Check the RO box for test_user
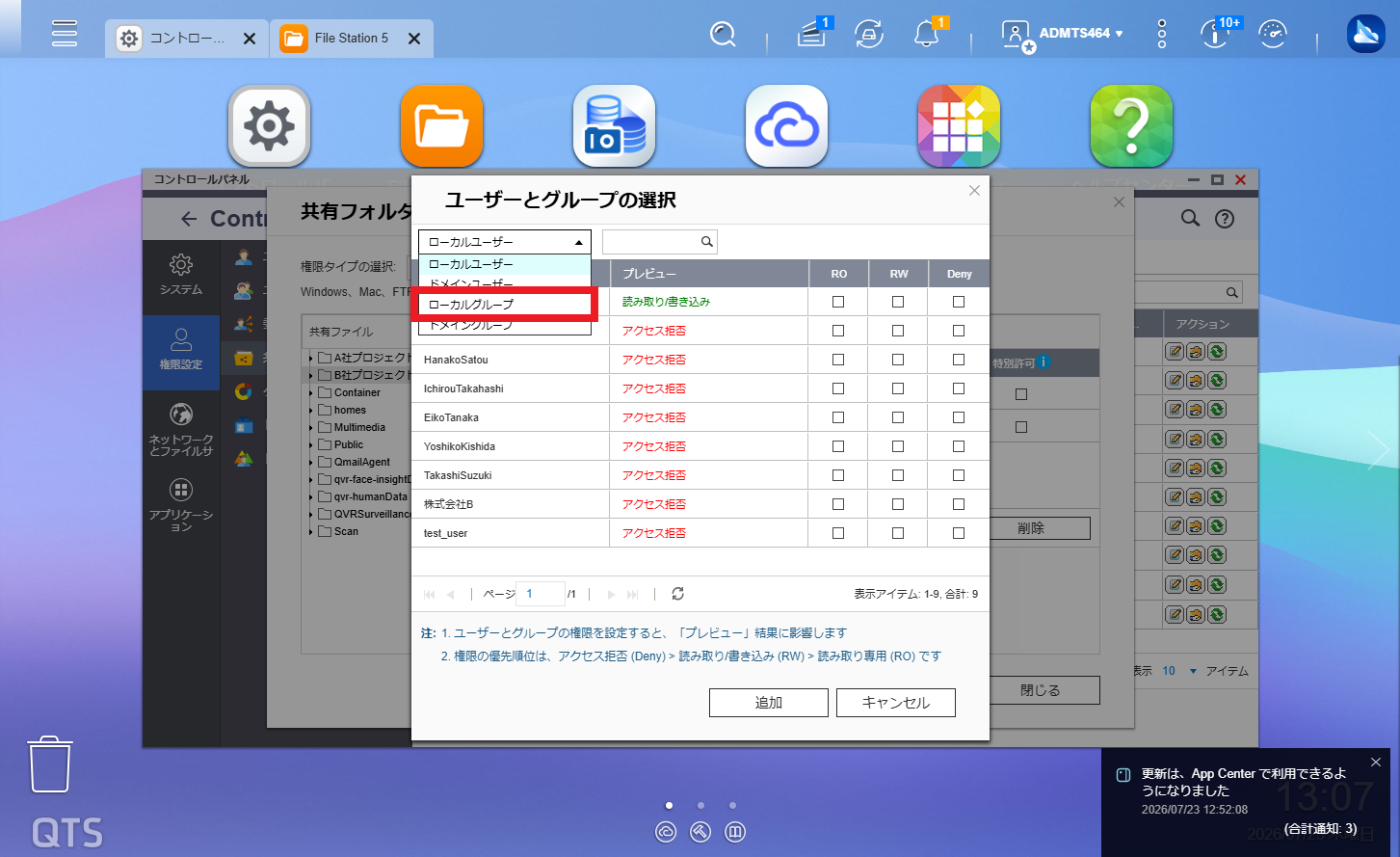 tap(838, 533)
